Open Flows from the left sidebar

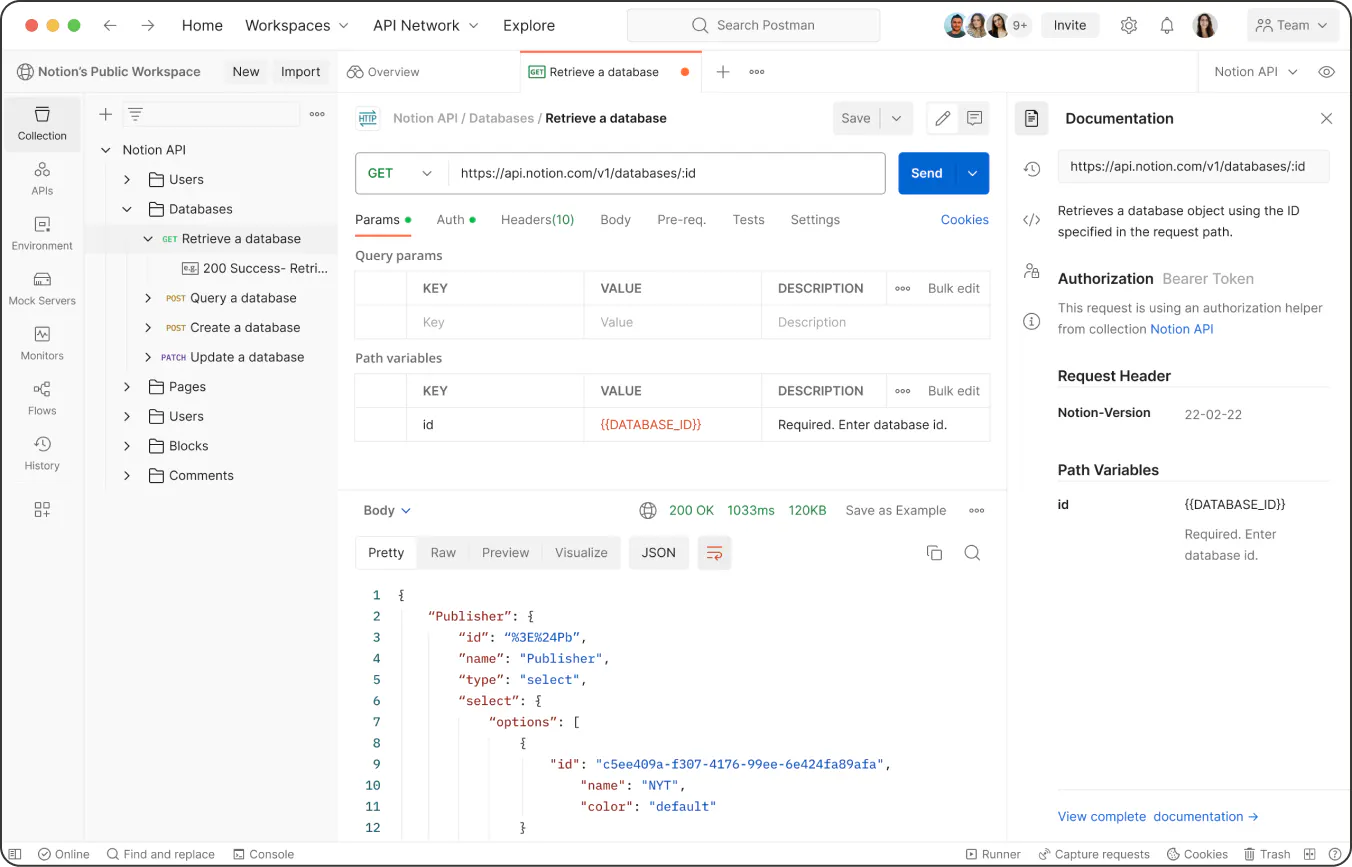coord(42,398)
